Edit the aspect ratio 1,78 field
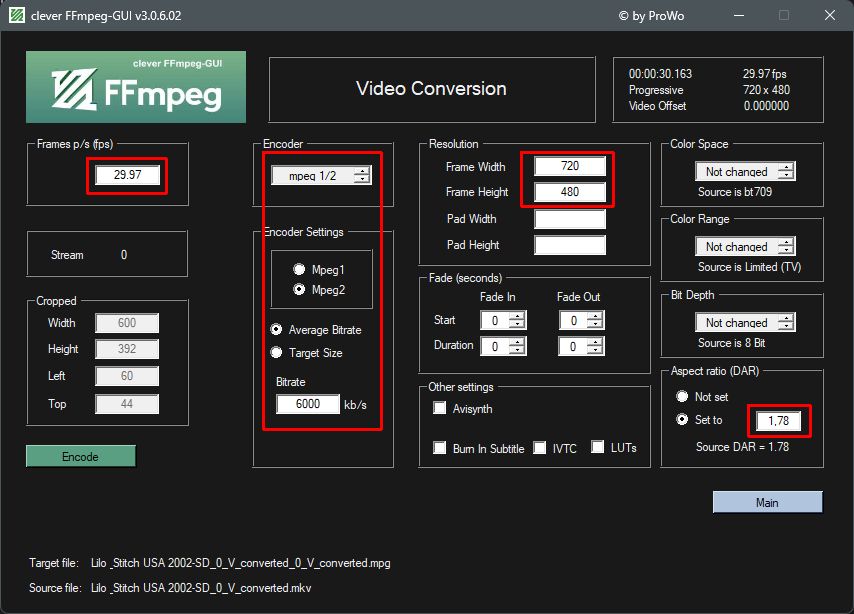Image resolution: width=854 pixels, height=614 pixels. pyautogui.click(x=779, y=421)
